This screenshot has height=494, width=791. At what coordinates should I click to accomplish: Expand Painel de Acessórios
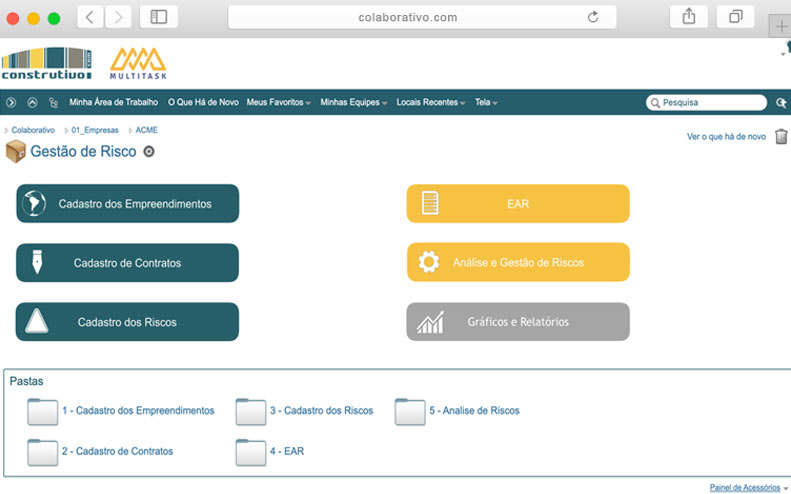pos(748,488)
